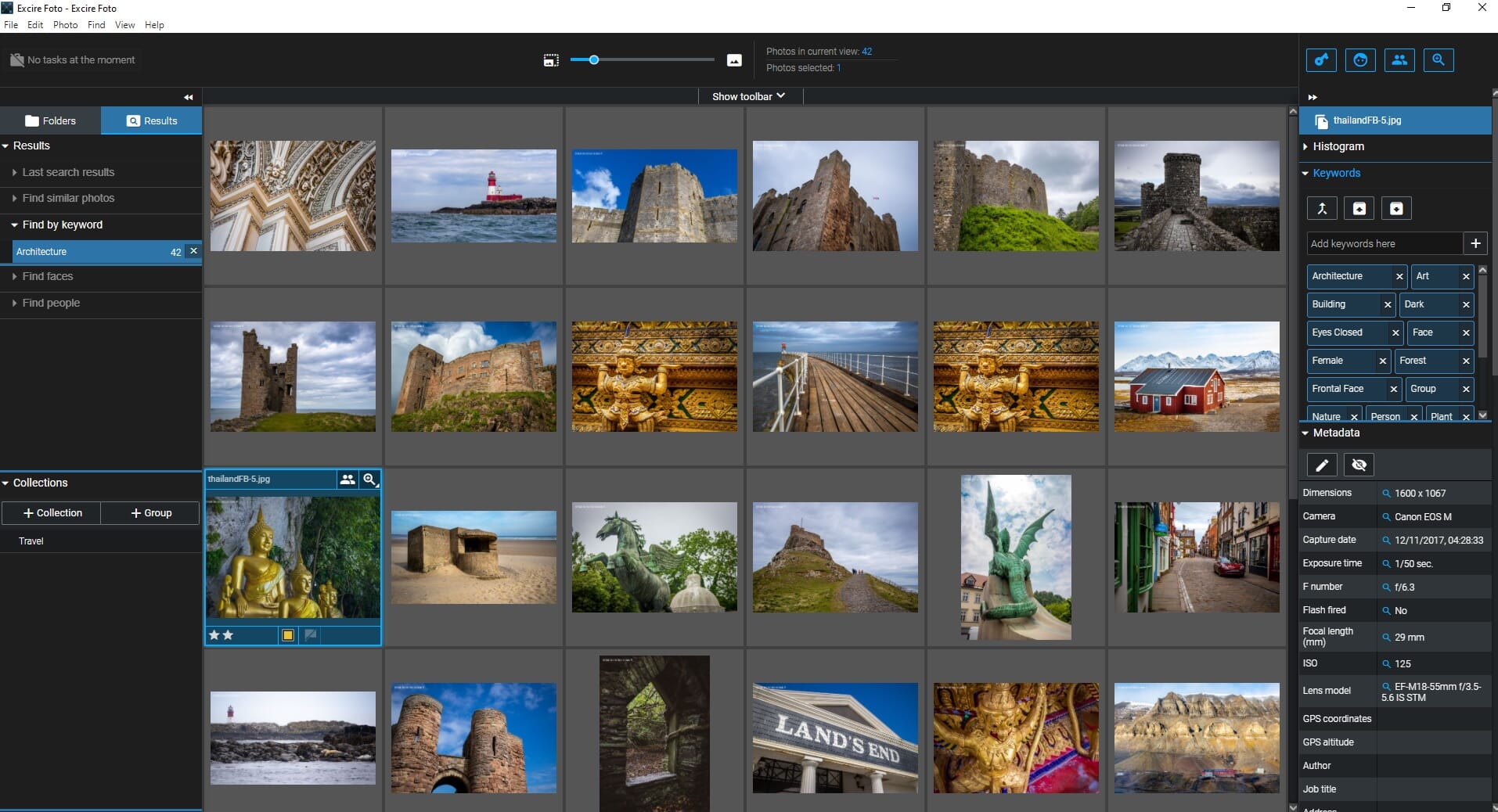Click the star rating on thailandFB-5.jpg
This screenshot has width=1498, height=812.
tap(221, 635)
